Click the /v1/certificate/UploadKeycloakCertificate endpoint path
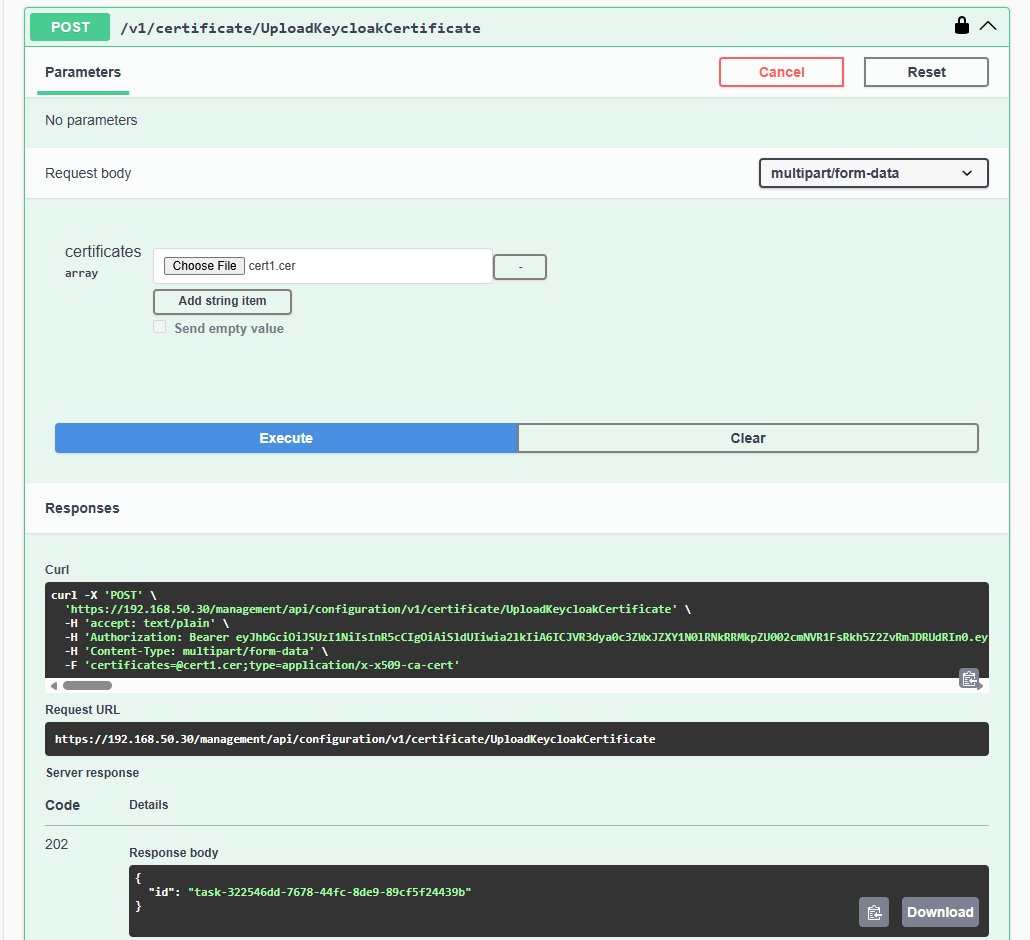 pos(300,28)
